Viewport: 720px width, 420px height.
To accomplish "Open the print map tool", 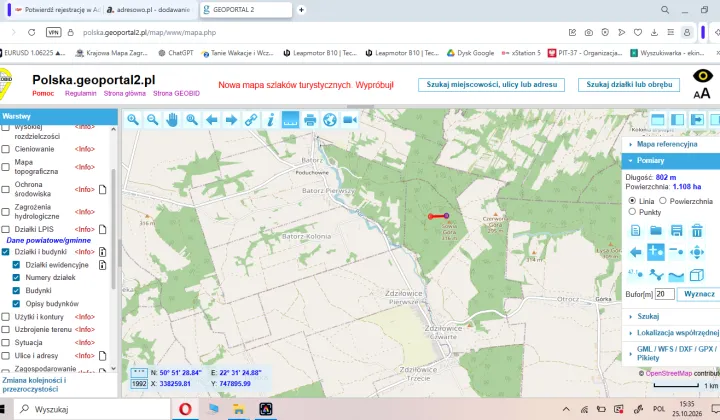I will click(310, 120).
